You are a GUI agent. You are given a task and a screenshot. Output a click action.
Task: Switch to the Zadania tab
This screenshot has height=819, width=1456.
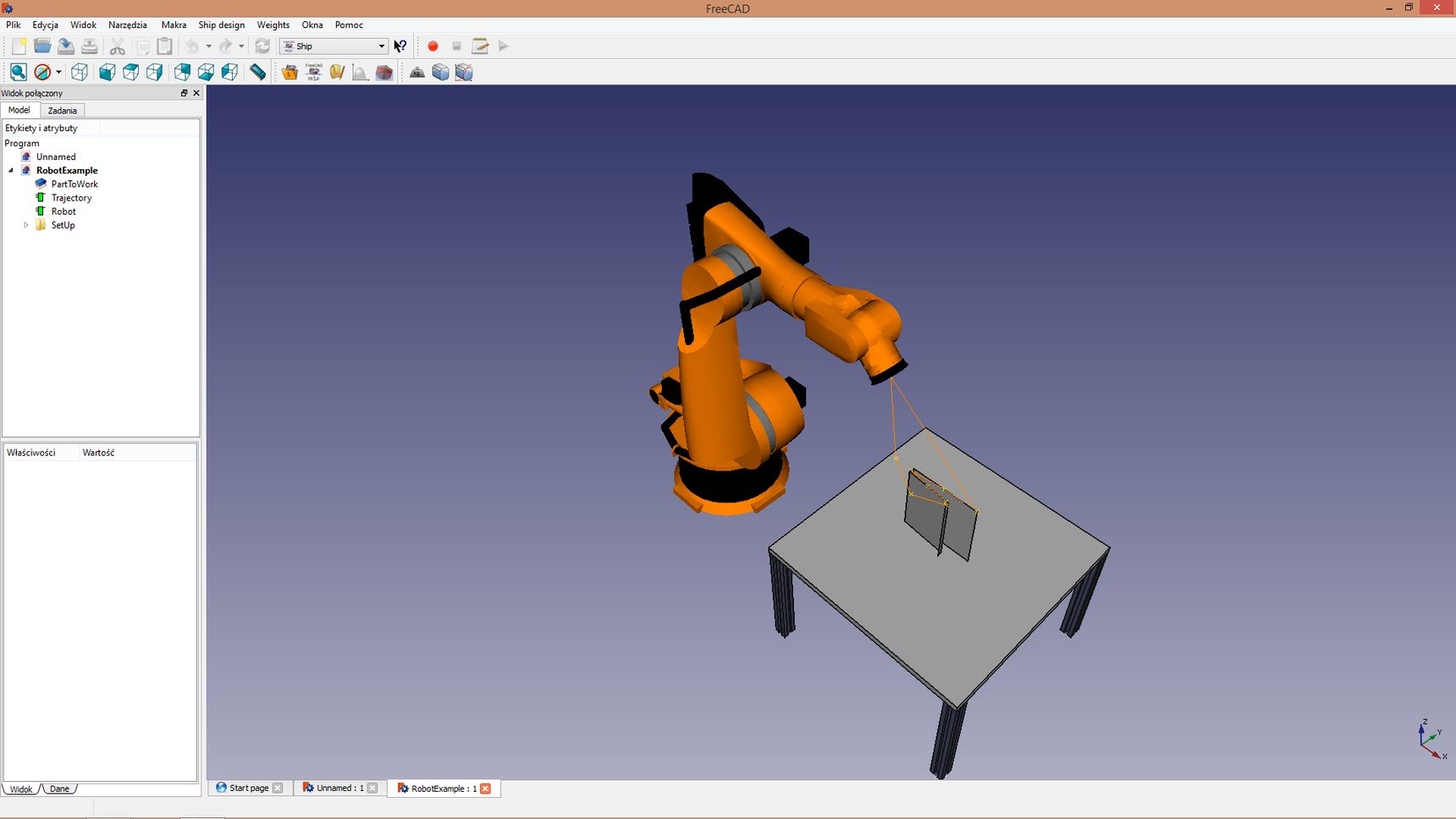(x=63, y=111)
